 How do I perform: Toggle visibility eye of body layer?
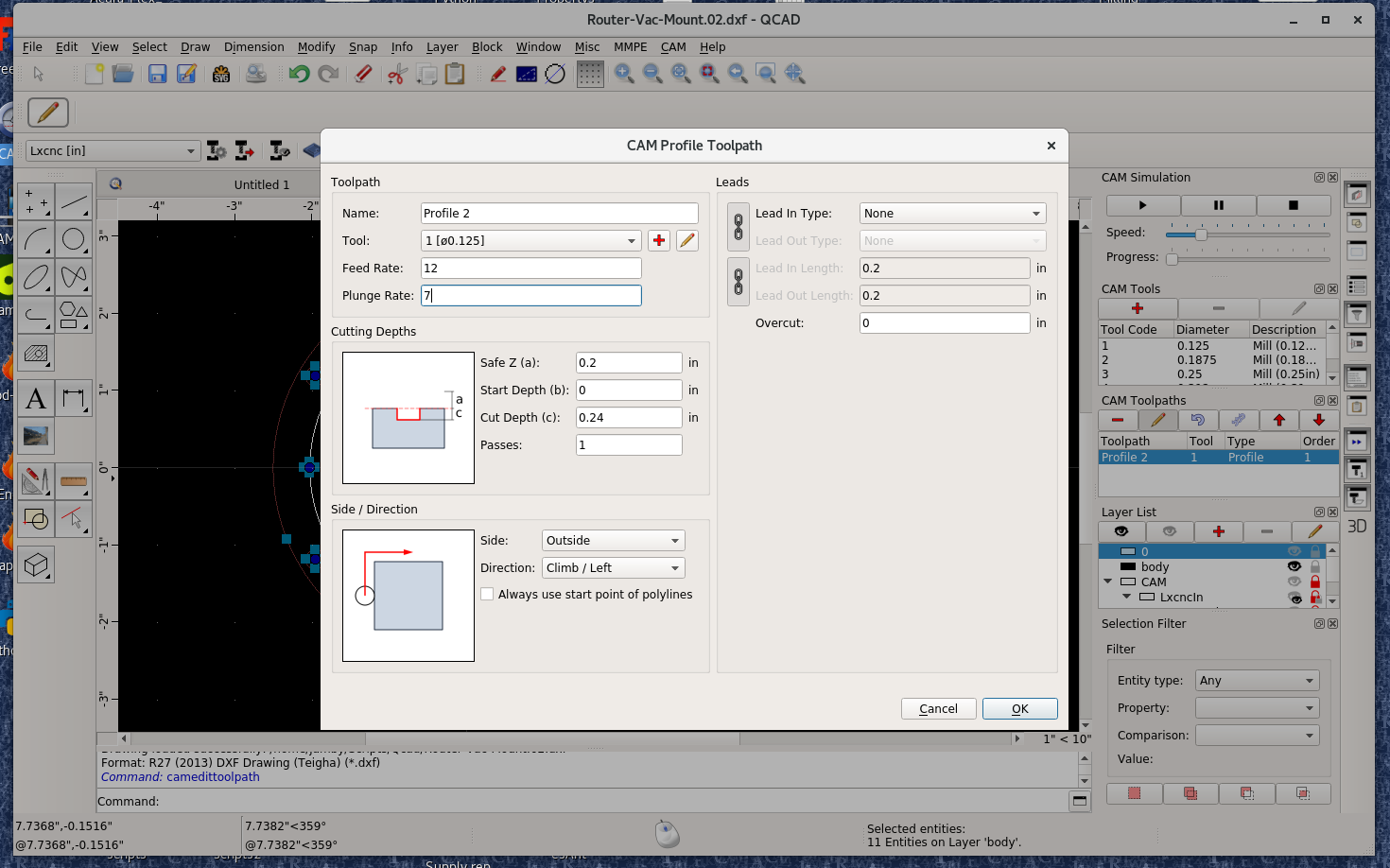(x=1294, y=566)
